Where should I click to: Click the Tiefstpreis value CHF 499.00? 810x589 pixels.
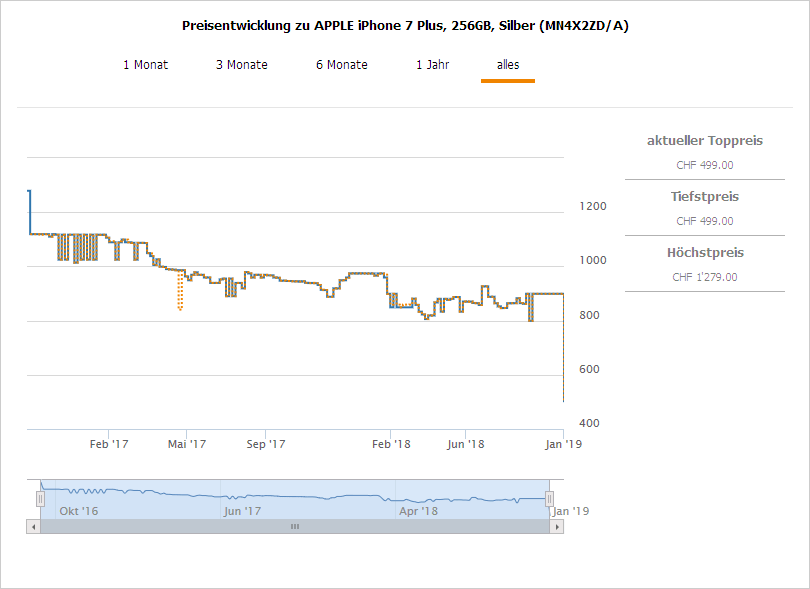pyautogui.click(x=704, y=221)
